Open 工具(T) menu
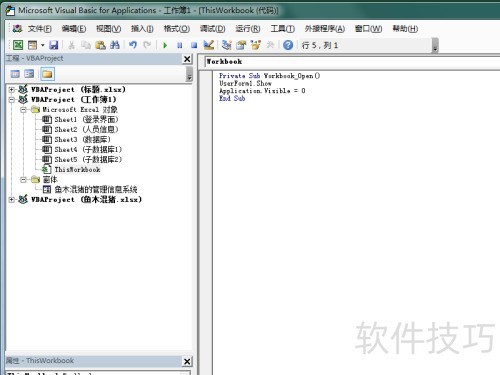The height and width of the screenshot is (375, 500). coord(283,29)
